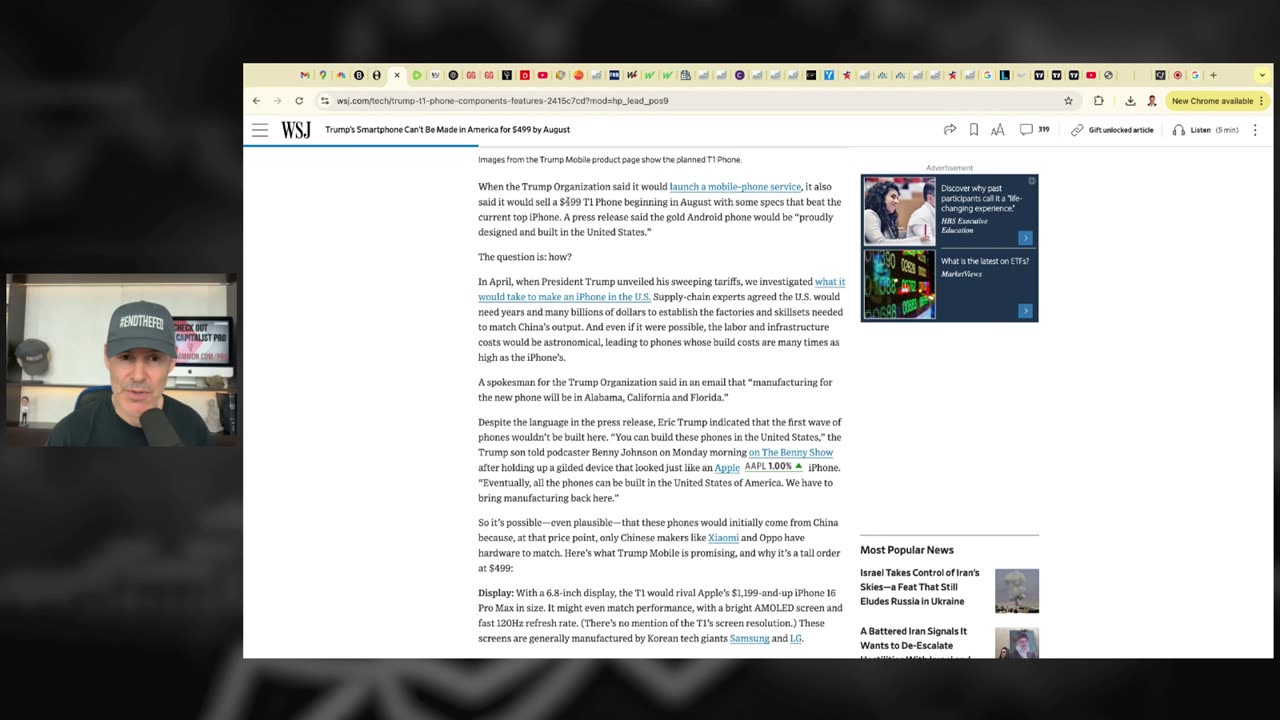The width and height of the screenshot is (1280, 720).
Task: Click the headphones Listen icon
Action: [x=1178, y=130]
